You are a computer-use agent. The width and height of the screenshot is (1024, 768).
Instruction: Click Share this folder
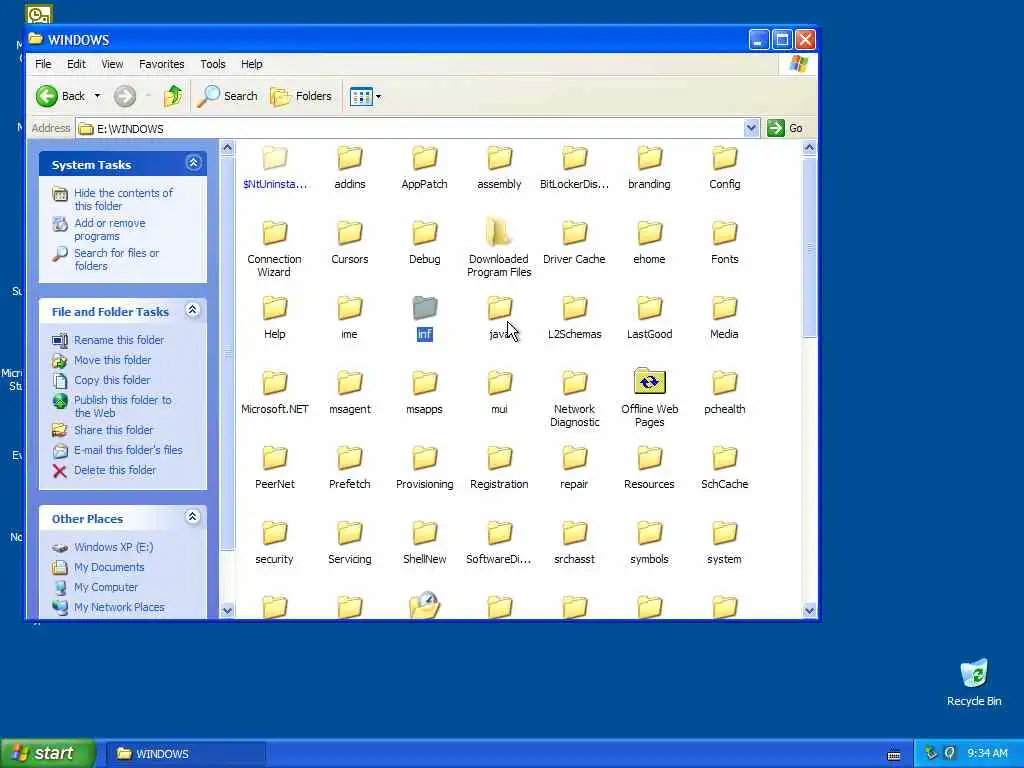point(103,430)
